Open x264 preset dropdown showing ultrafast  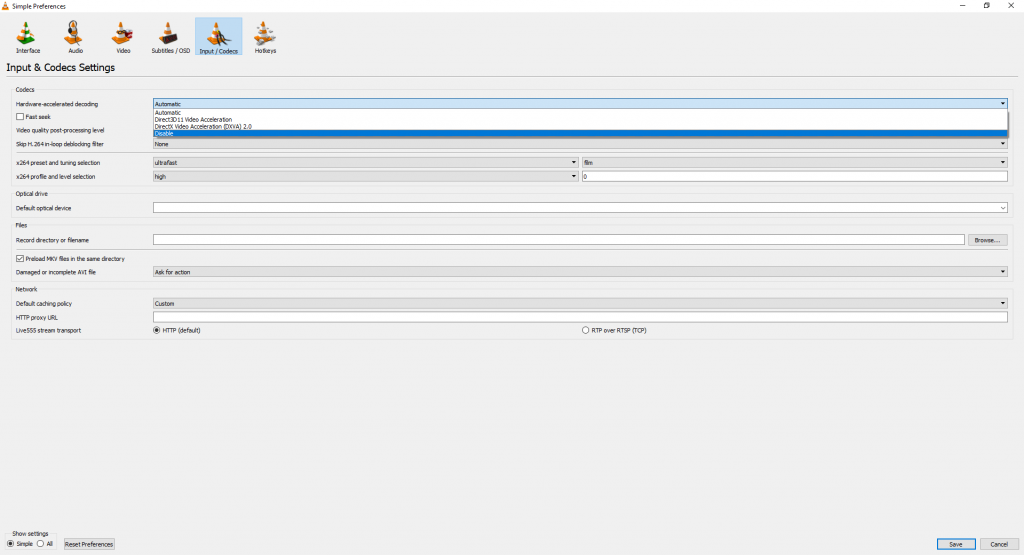[366, 163]
